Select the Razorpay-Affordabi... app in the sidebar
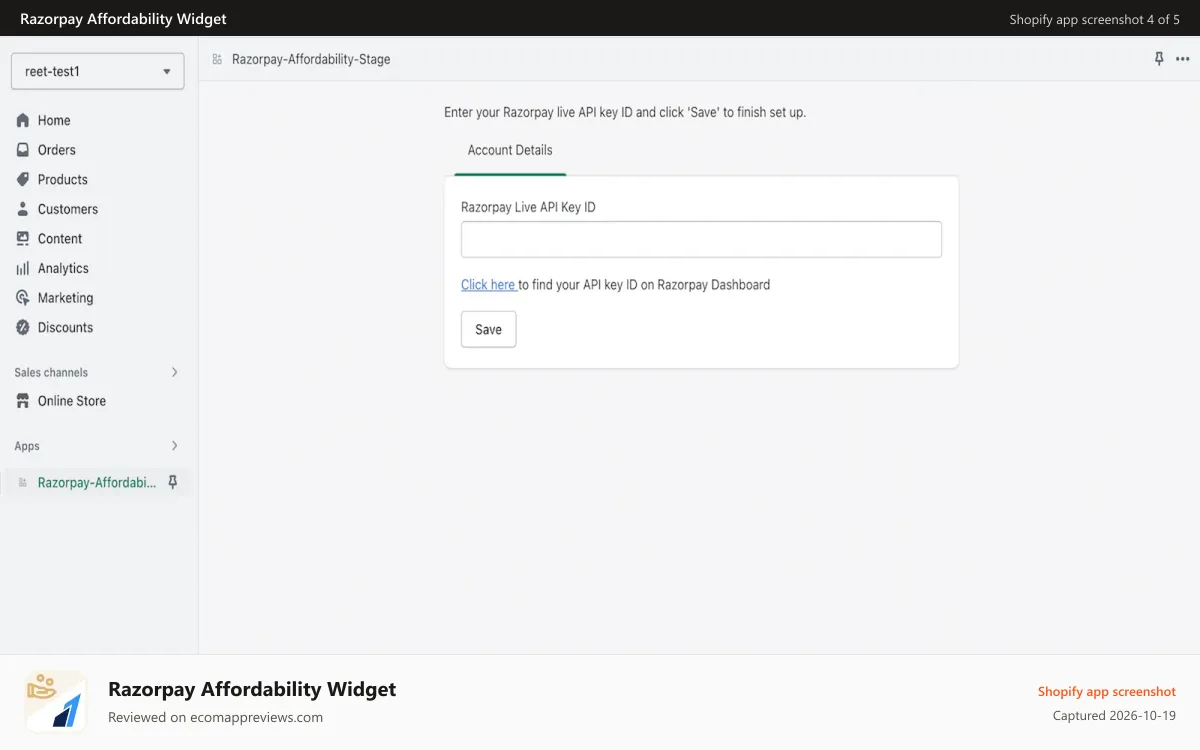The height and width of the screenshot is (750, 1200). (97, 483)
